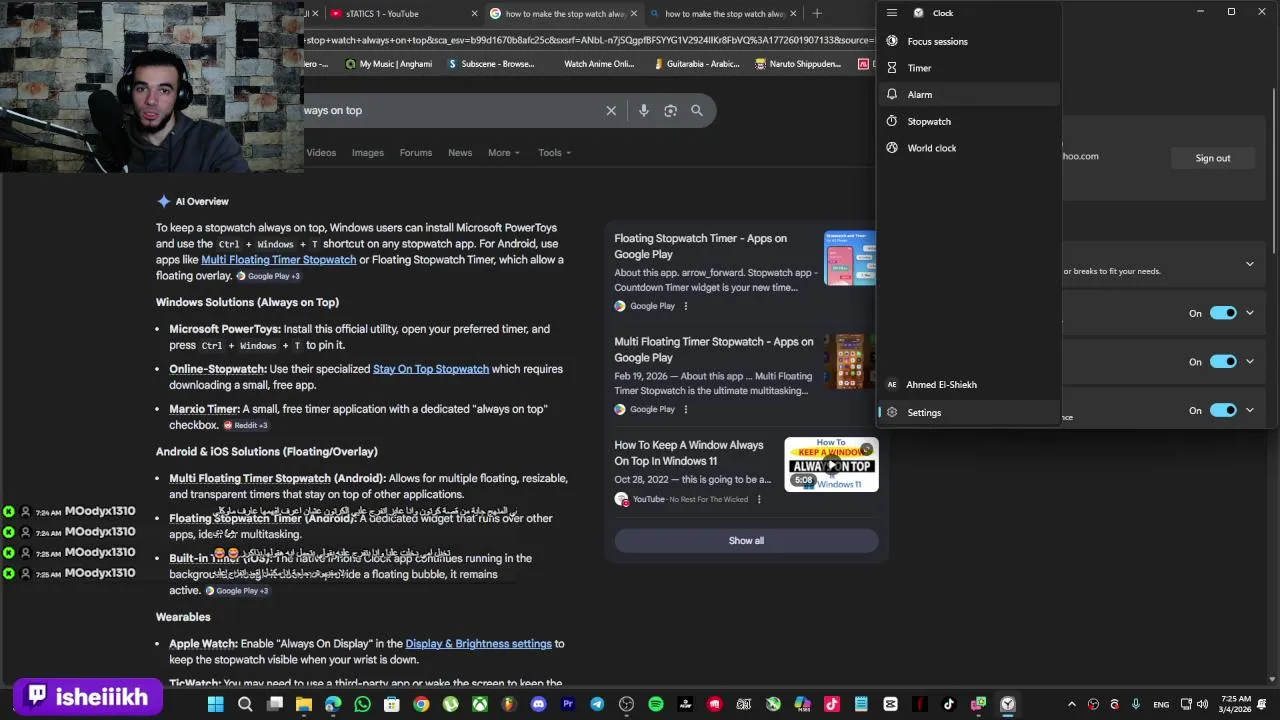The height and width of the screenshot is (720, 1280).
Task: Select Settings in the Clock navigation pane
Action: point(968,412)
